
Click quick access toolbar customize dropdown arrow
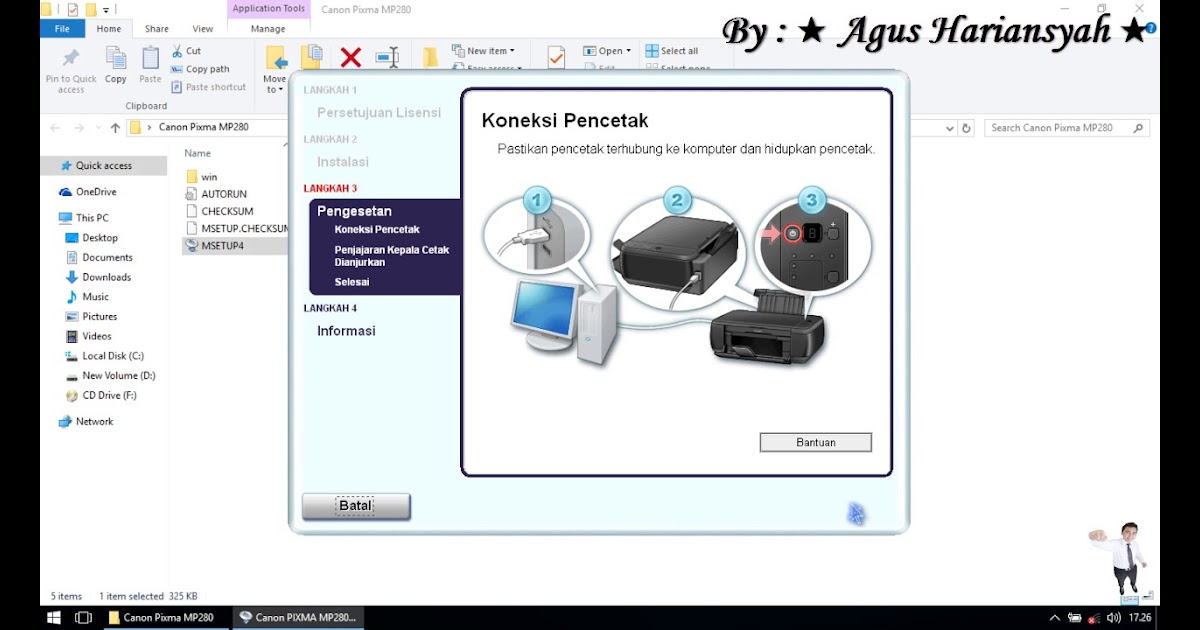pos(105,9)
